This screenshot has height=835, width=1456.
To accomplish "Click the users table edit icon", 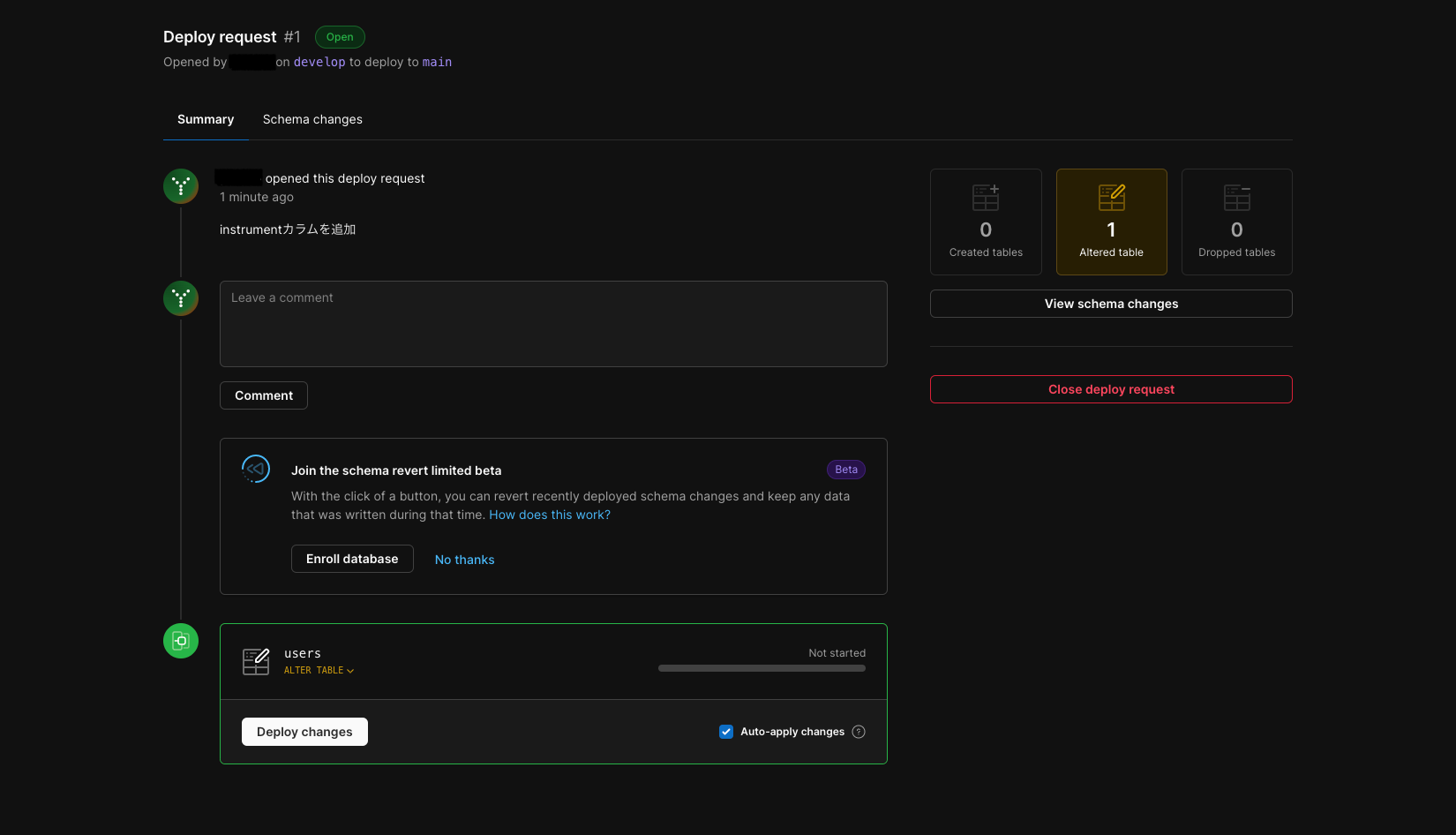I will (x=256, y=661).
